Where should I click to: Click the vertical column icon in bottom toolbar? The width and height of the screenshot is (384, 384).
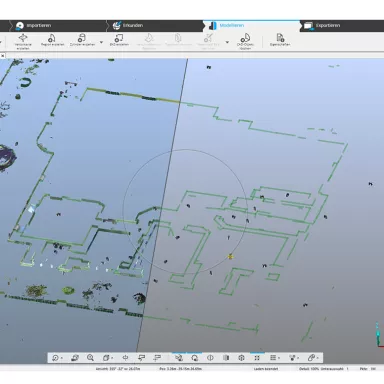click(x=226, y=358)
